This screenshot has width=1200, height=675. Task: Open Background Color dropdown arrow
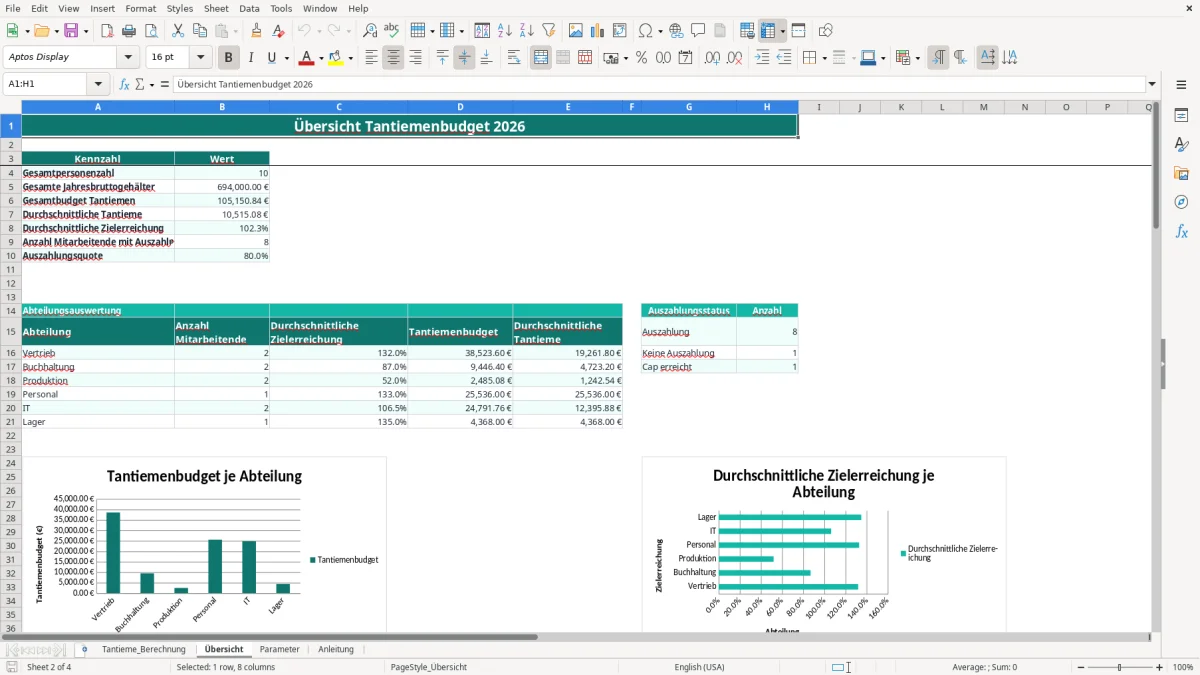coord(350,58)
